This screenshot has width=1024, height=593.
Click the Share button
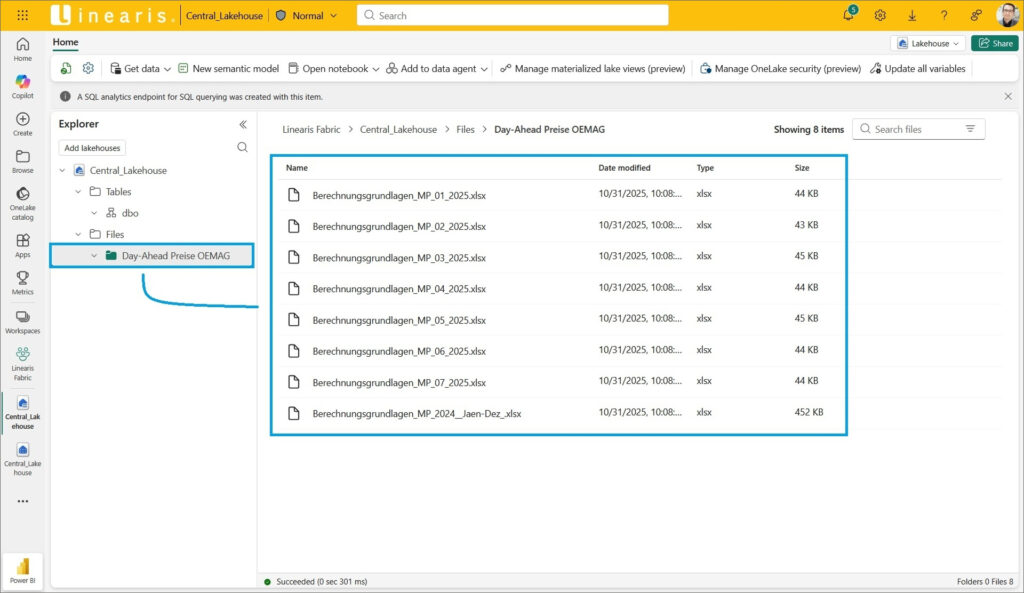click(994, 43)
